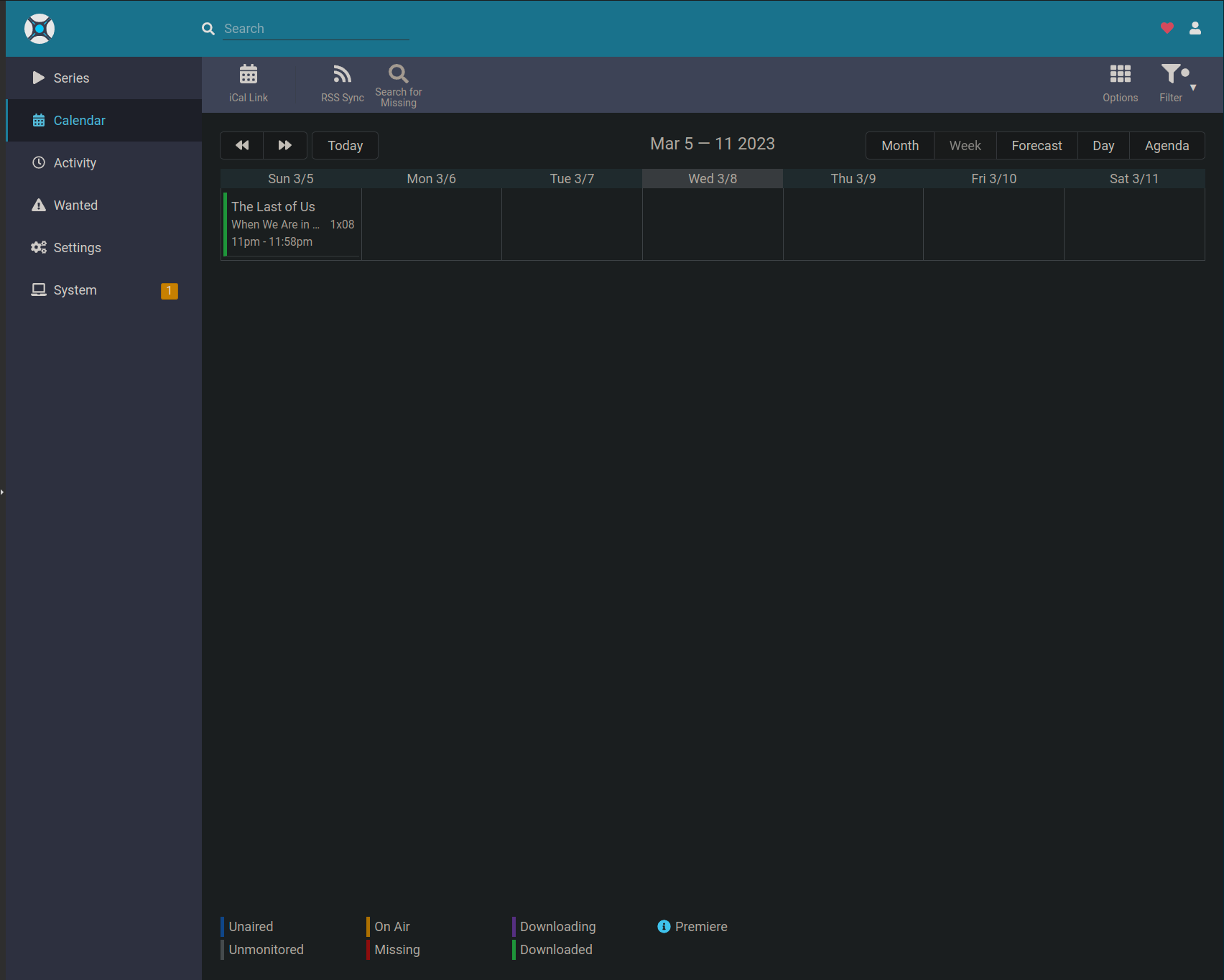Click the Sonarr logo icon
Viewport: 1224px width, 980px height.
tap(40, 29)
